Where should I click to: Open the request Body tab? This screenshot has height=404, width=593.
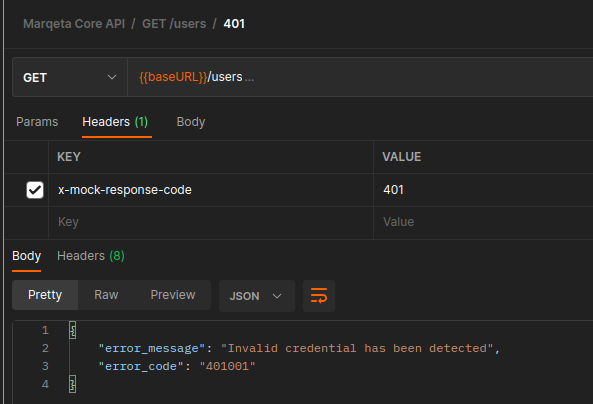pyautogui.click(x=191, y=122)
